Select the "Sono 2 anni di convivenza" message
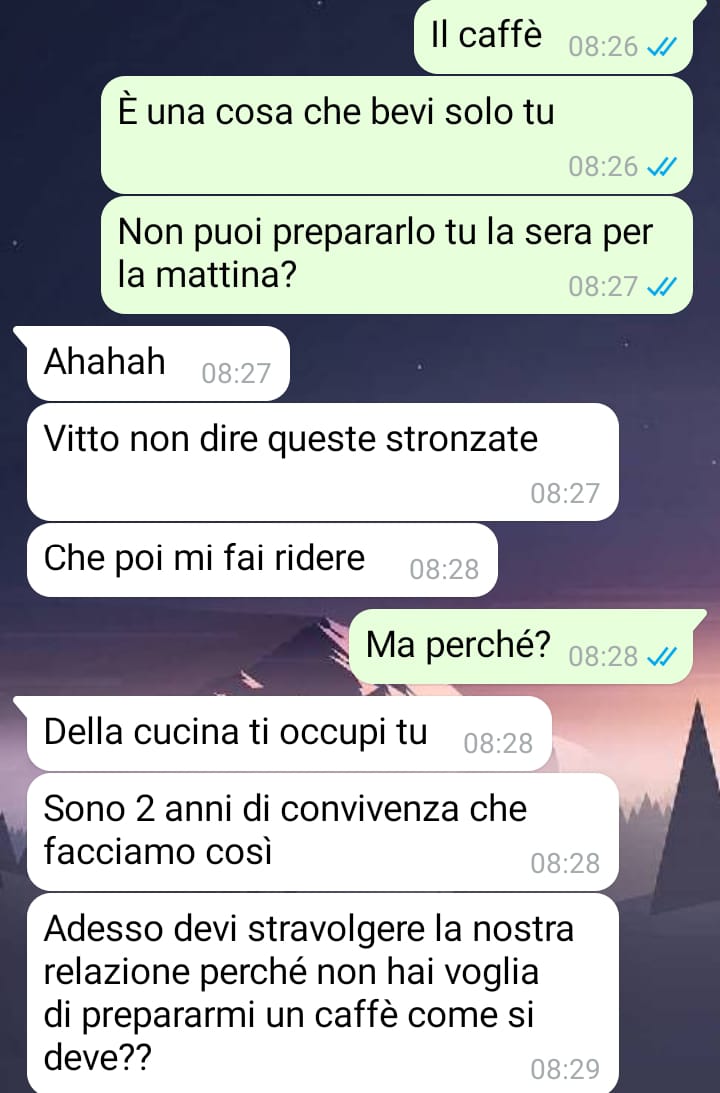The width and height of the screenshot is (720, 1093). [323, 832]
